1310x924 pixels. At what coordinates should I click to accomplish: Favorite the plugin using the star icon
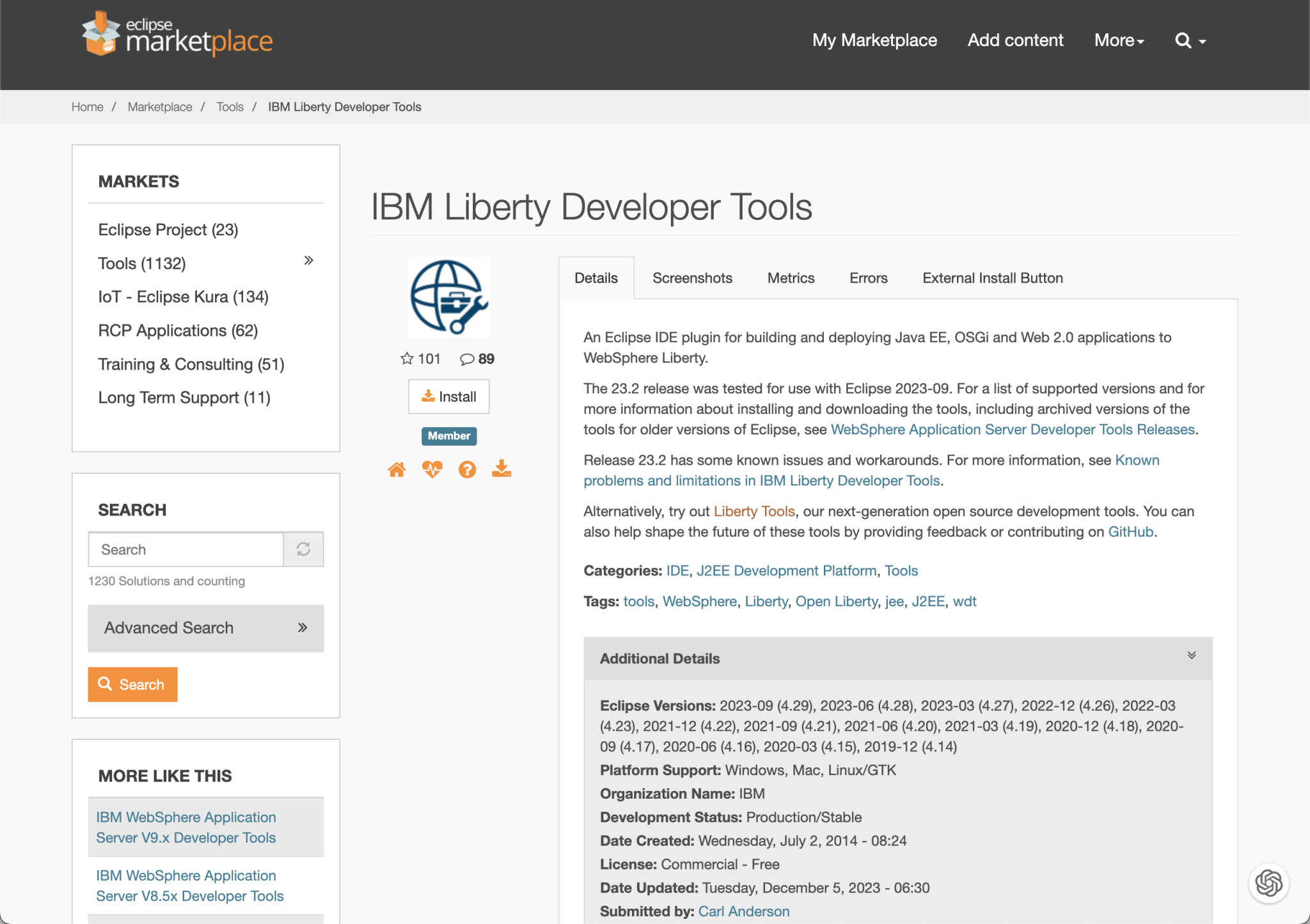point(407,358)
